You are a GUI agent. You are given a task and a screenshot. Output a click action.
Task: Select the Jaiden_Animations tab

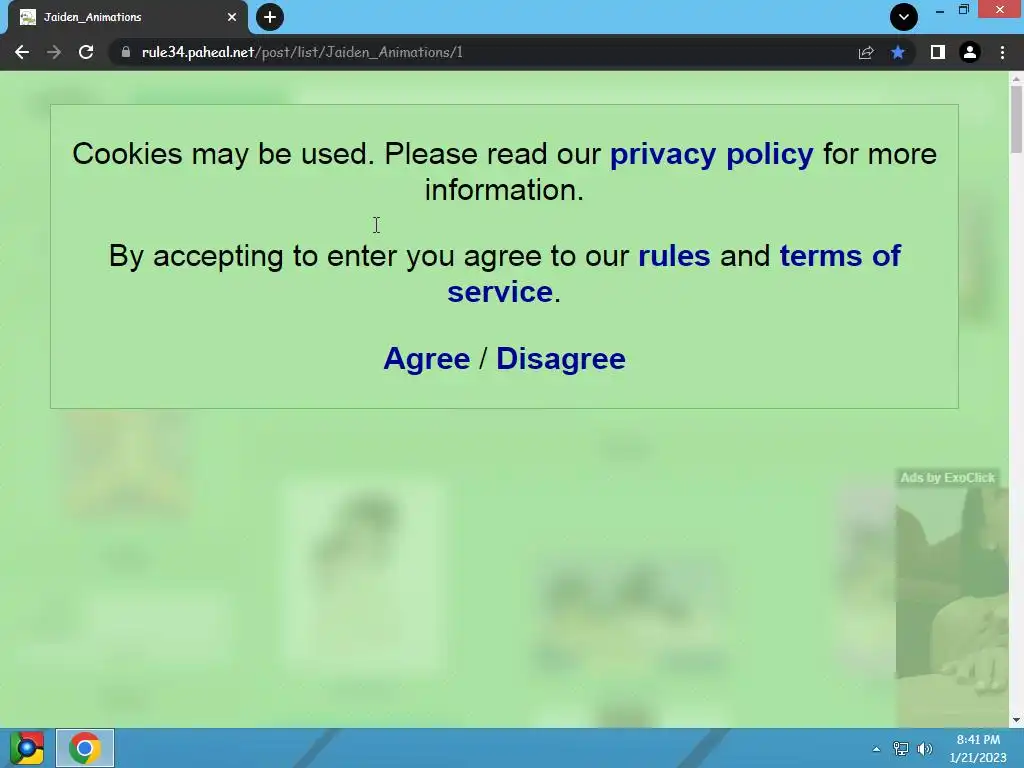tap(127, 17)
